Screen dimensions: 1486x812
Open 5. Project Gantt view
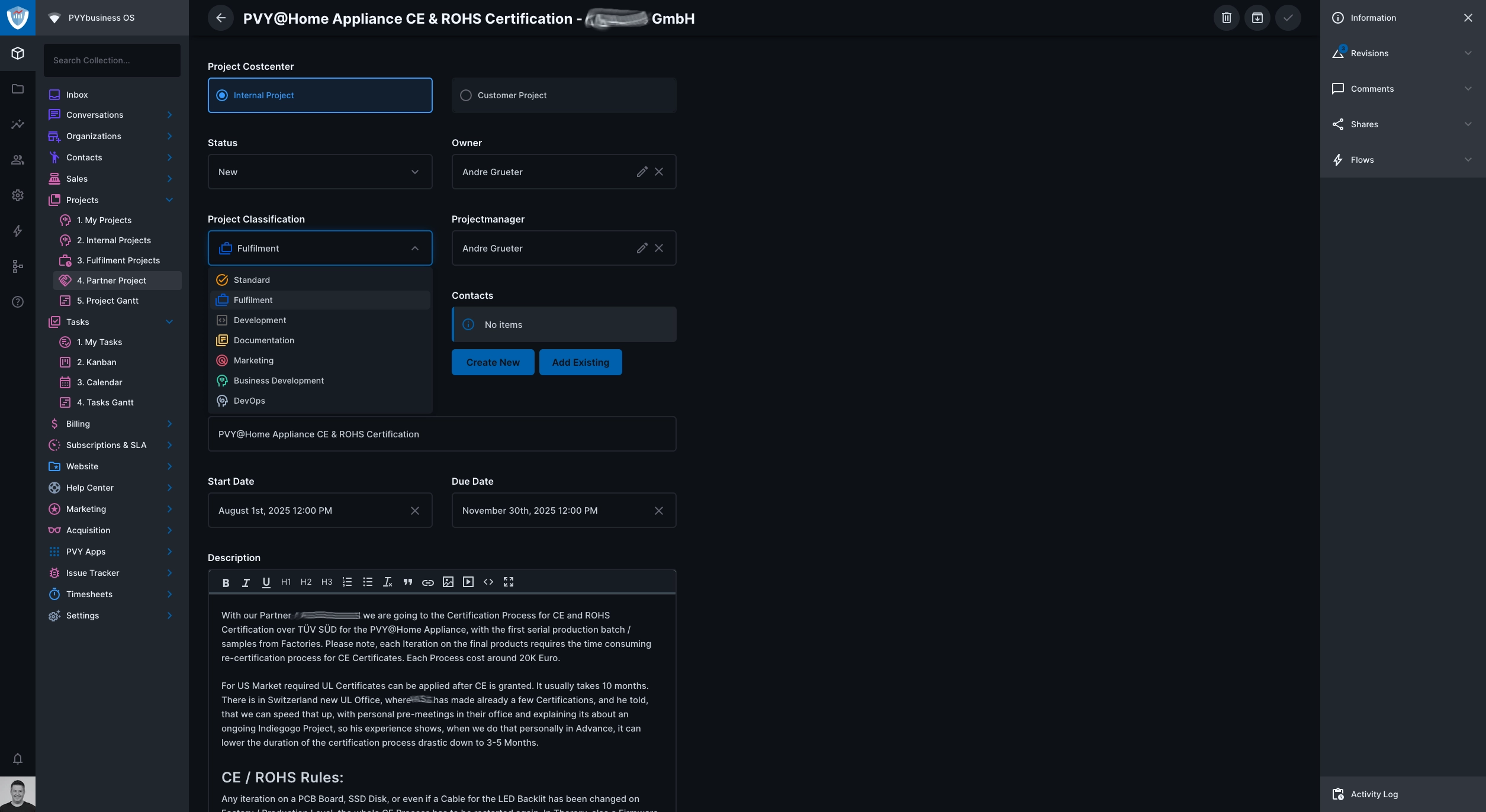117,301
